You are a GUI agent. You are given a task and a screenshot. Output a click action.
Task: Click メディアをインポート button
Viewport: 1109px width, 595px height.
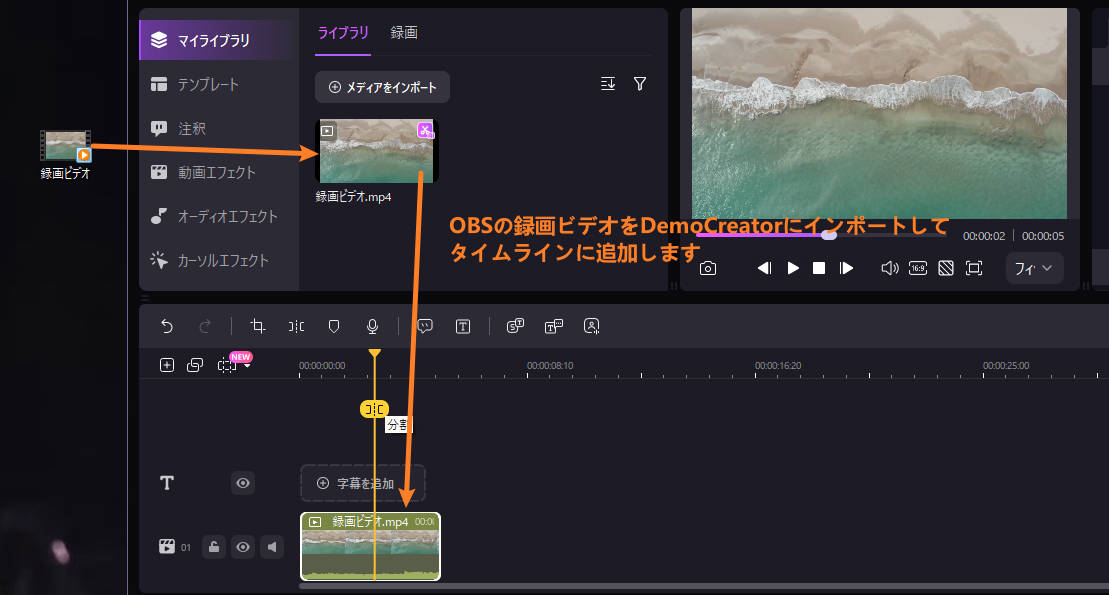382,87
